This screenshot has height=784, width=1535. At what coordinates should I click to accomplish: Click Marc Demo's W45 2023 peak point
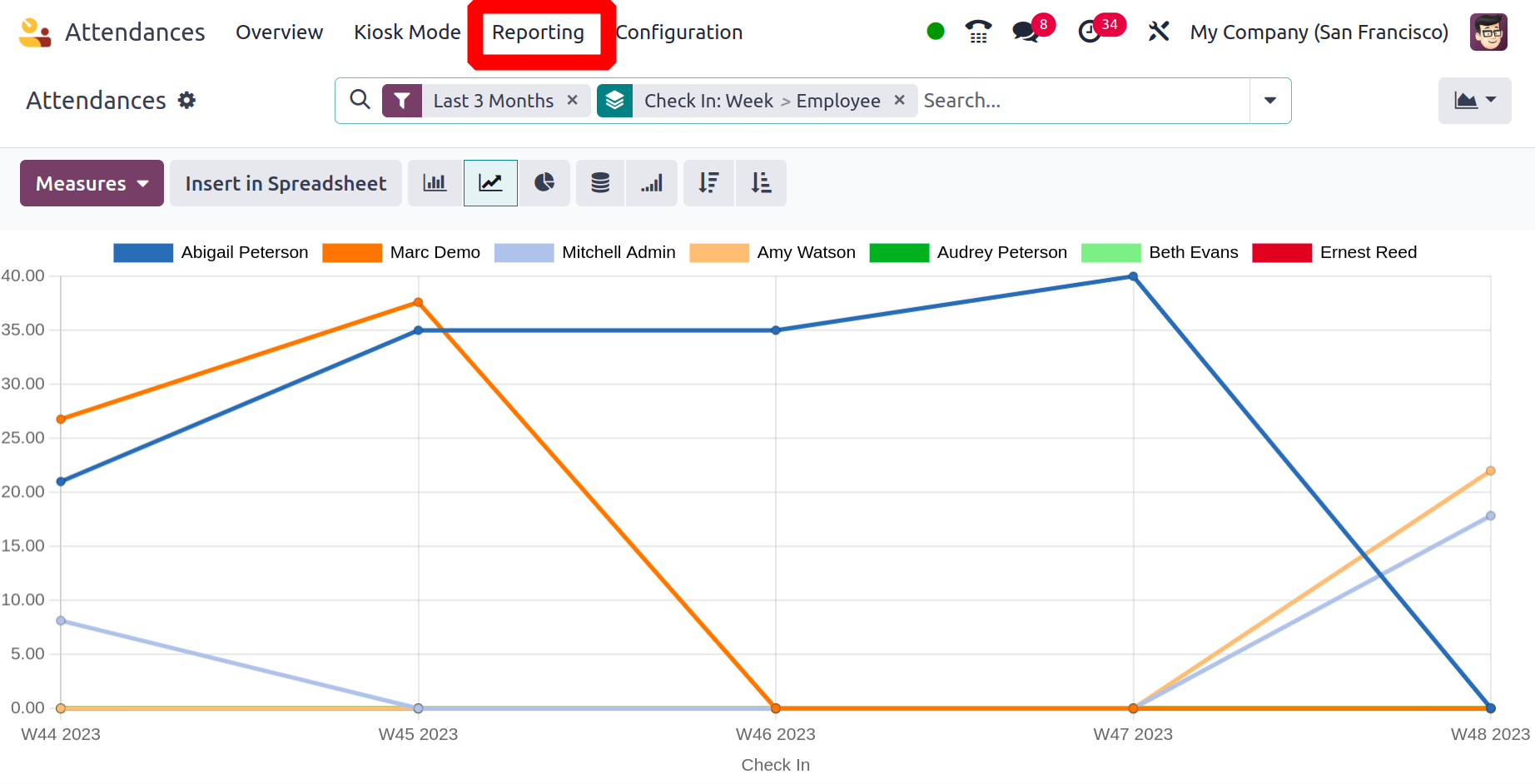[x=418, y=303]
